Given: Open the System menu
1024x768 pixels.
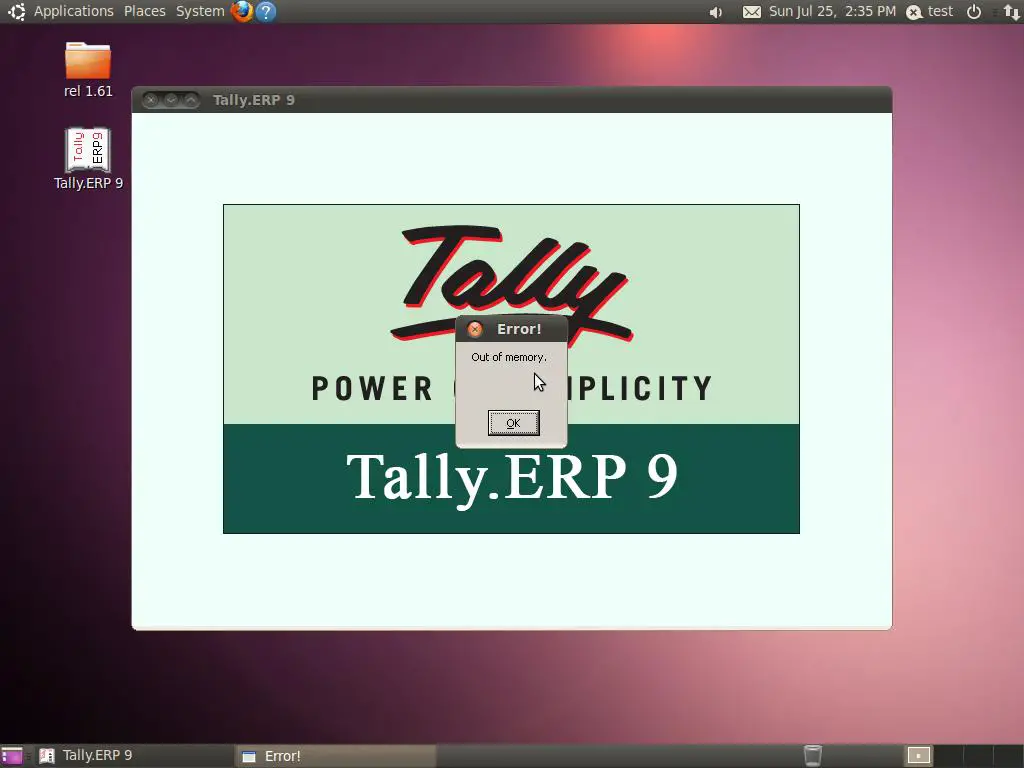Looking at the screenshot, I should pos(200,11).
